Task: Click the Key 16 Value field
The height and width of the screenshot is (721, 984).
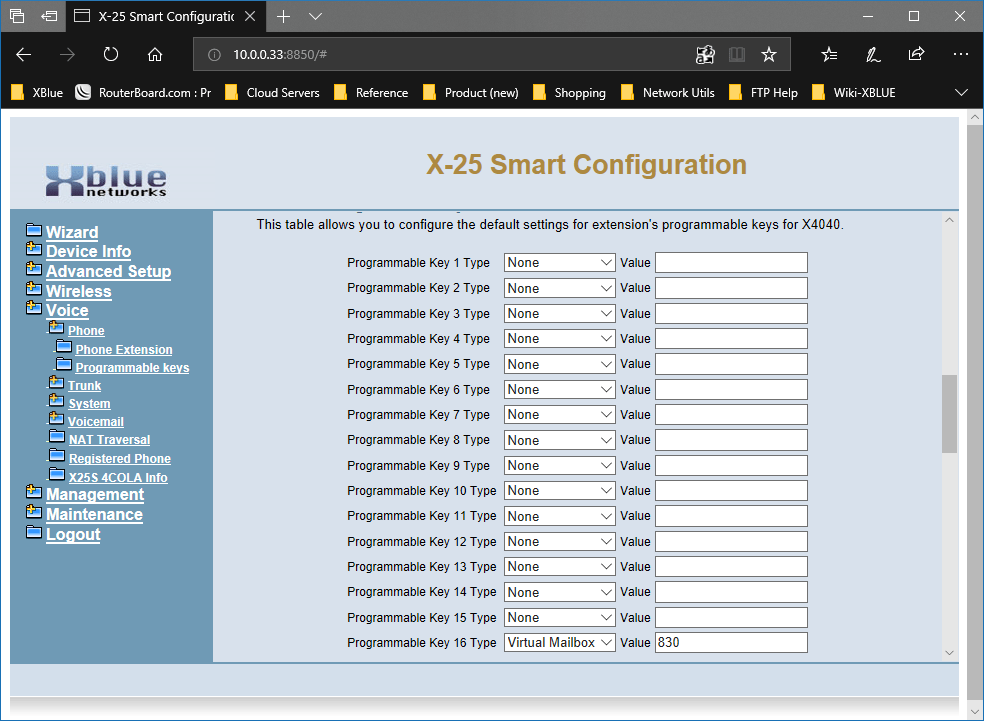Action: 730,643
